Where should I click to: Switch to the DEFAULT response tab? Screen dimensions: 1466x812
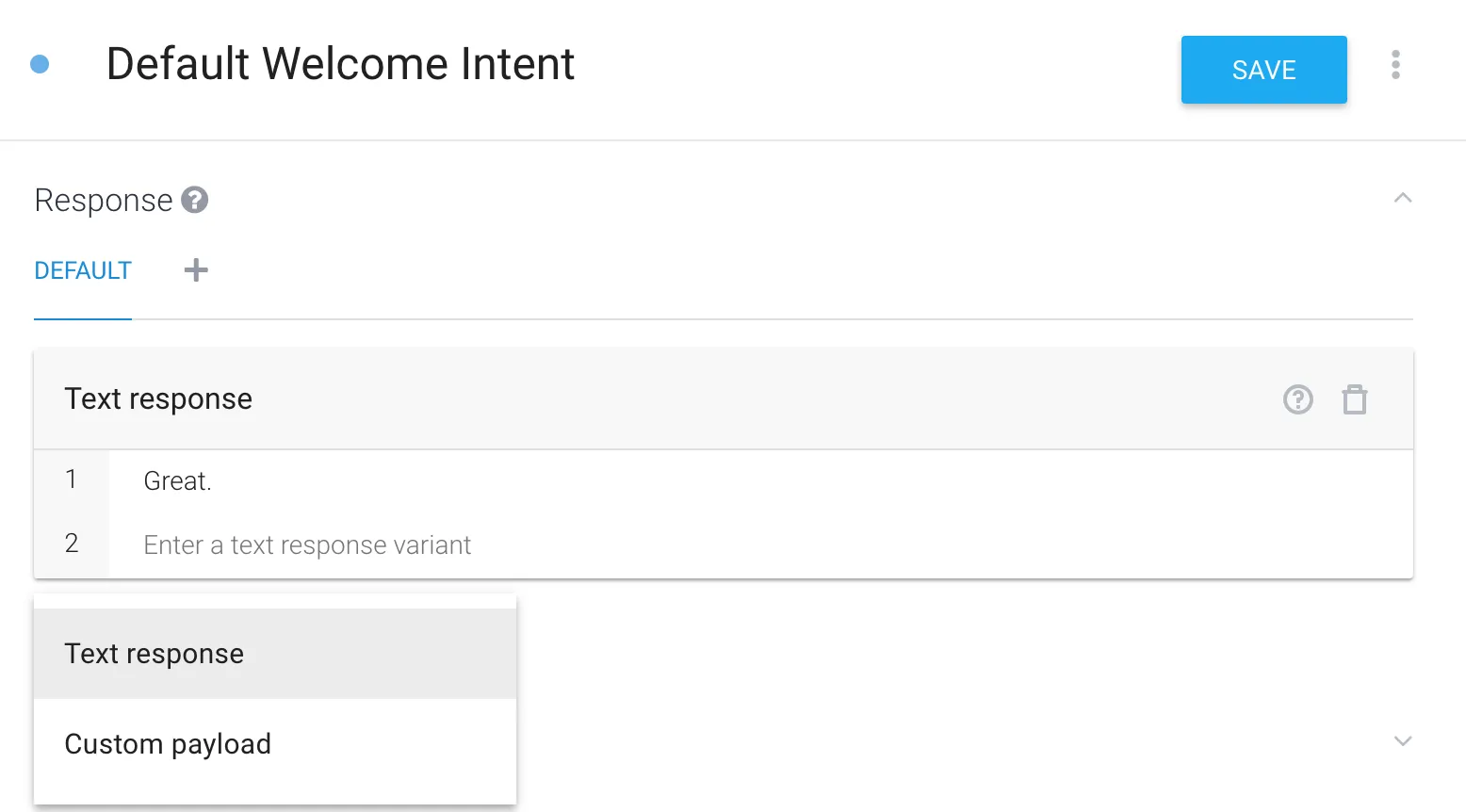(83, 271)
